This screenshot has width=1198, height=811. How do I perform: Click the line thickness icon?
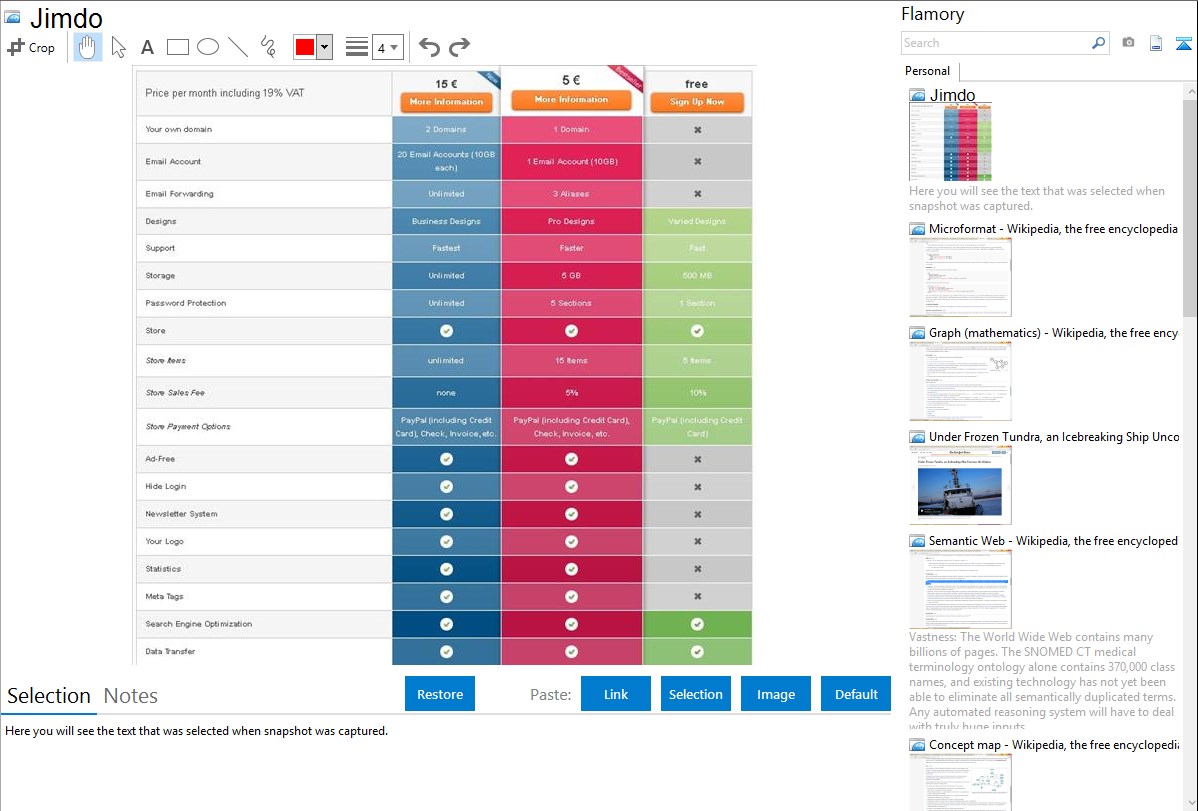click(x=357, y=47)
